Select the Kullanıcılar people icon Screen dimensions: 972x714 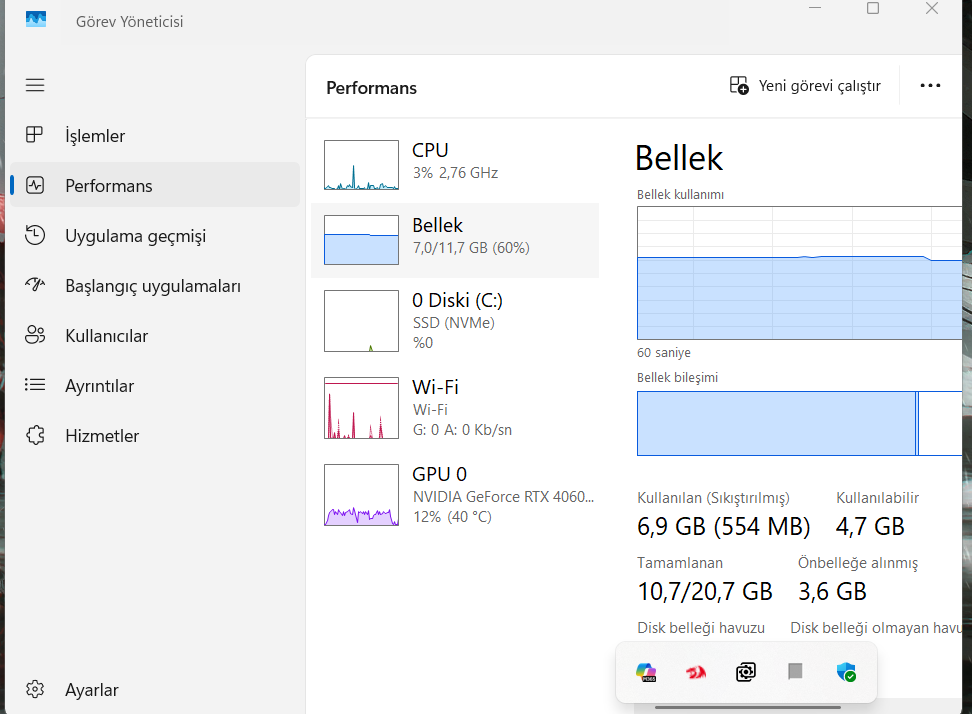pyautogui.click(x=35, y=335)
